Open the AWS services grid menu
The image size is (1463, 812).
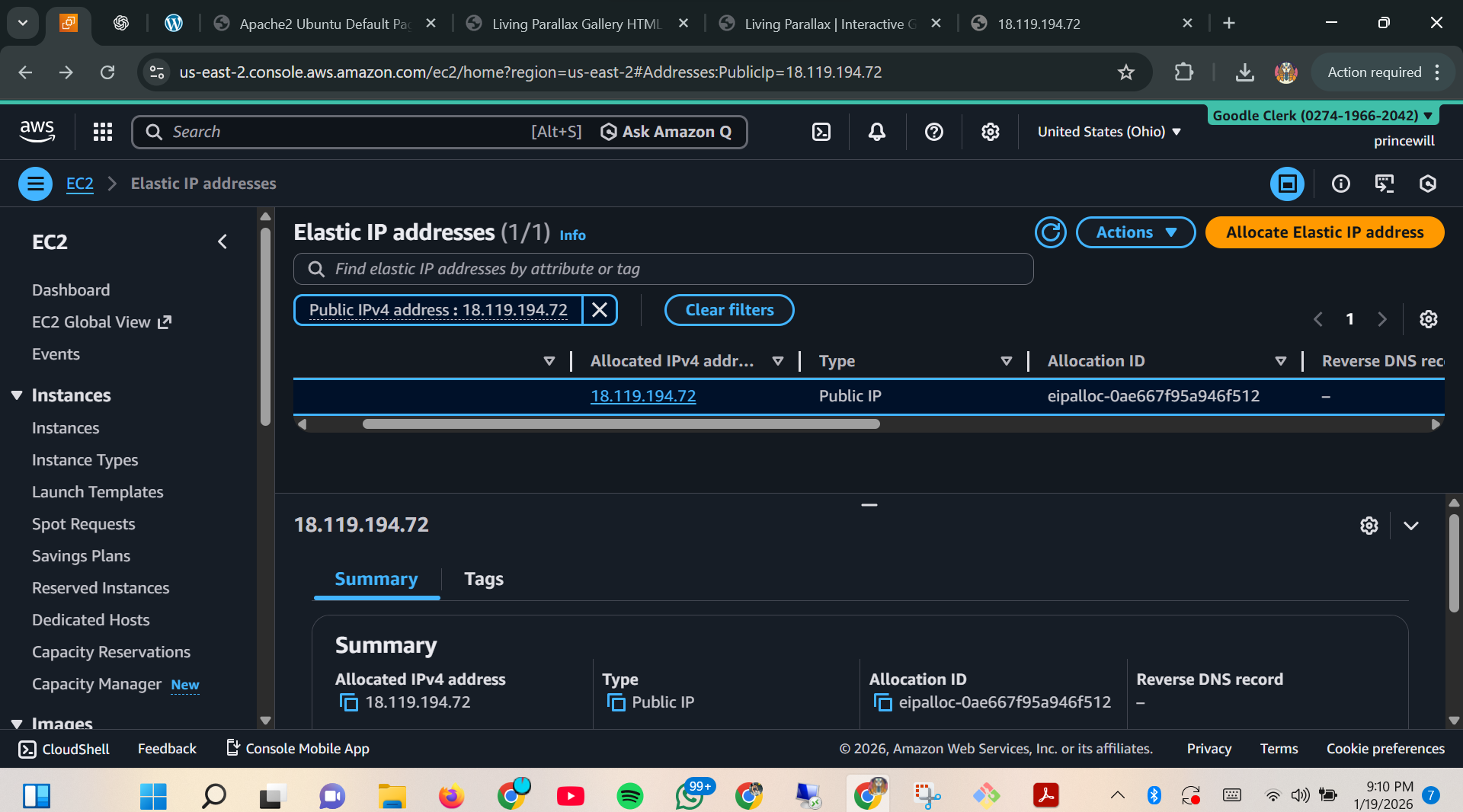(x=103, y=132)
